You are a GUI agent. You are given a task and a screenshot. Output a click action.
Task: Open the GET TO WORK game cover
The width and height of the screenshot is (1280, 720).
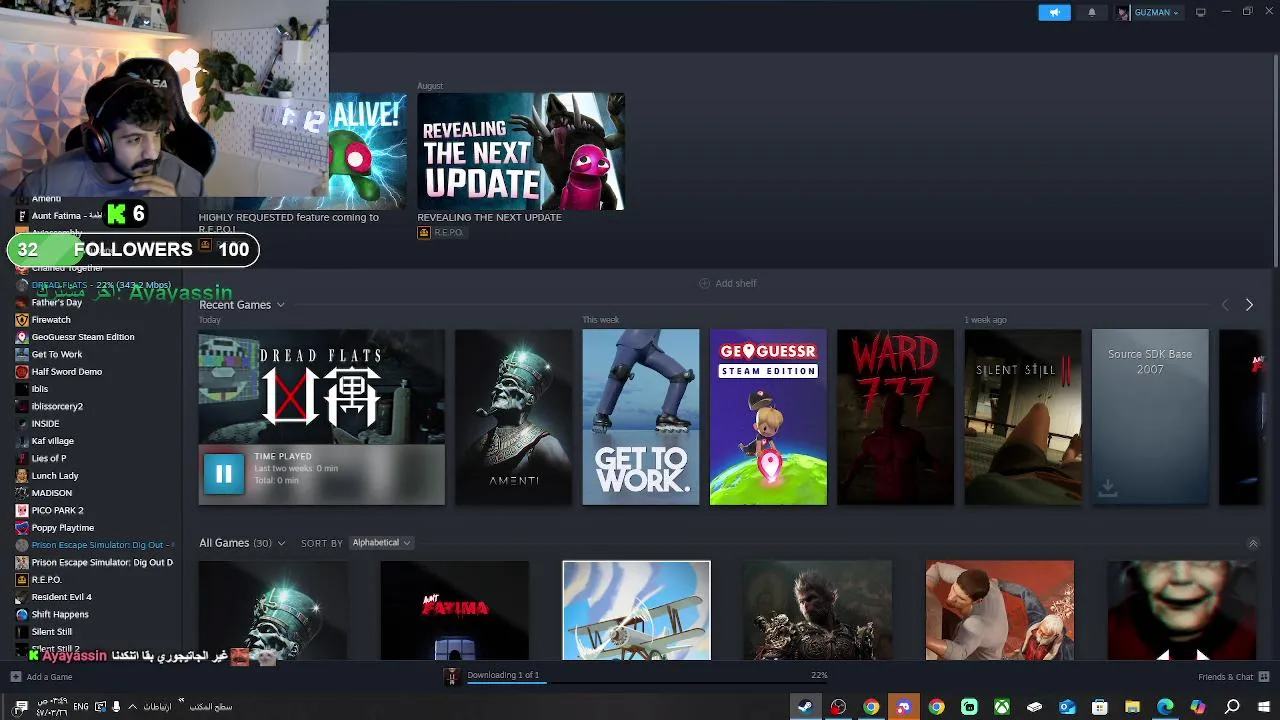641,418
